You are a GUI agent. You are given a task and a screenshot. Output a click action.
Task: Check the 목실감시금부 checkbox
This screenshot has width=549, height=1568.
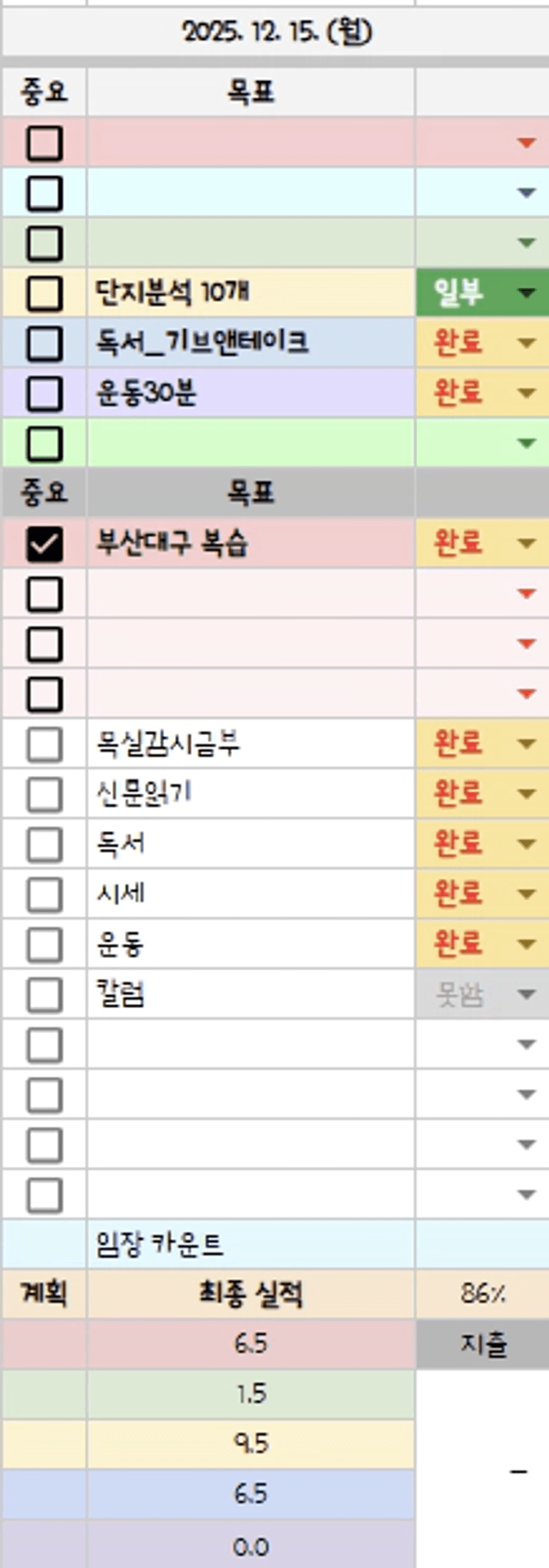pyautogui.click(x=44, y=744)
